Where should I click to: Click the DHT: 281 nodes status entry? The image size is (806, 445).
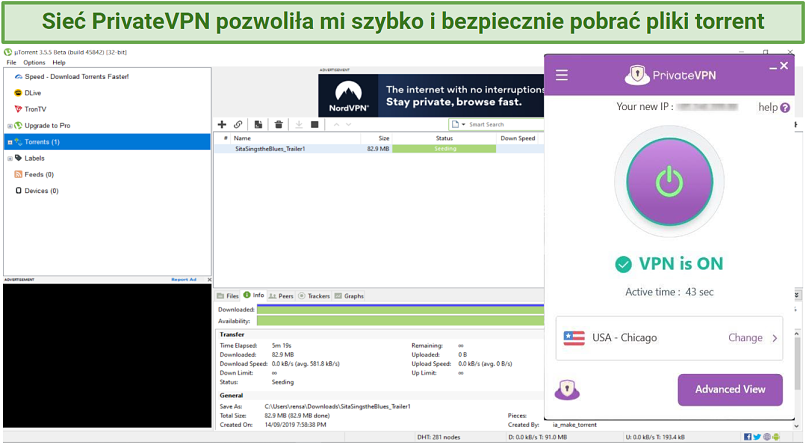click(x=438, y=437)
